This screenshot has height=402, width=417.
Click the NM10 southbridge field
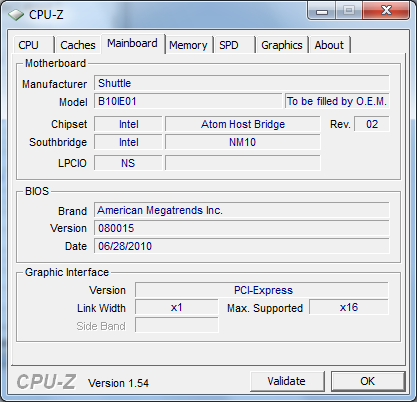pos(243,142)
